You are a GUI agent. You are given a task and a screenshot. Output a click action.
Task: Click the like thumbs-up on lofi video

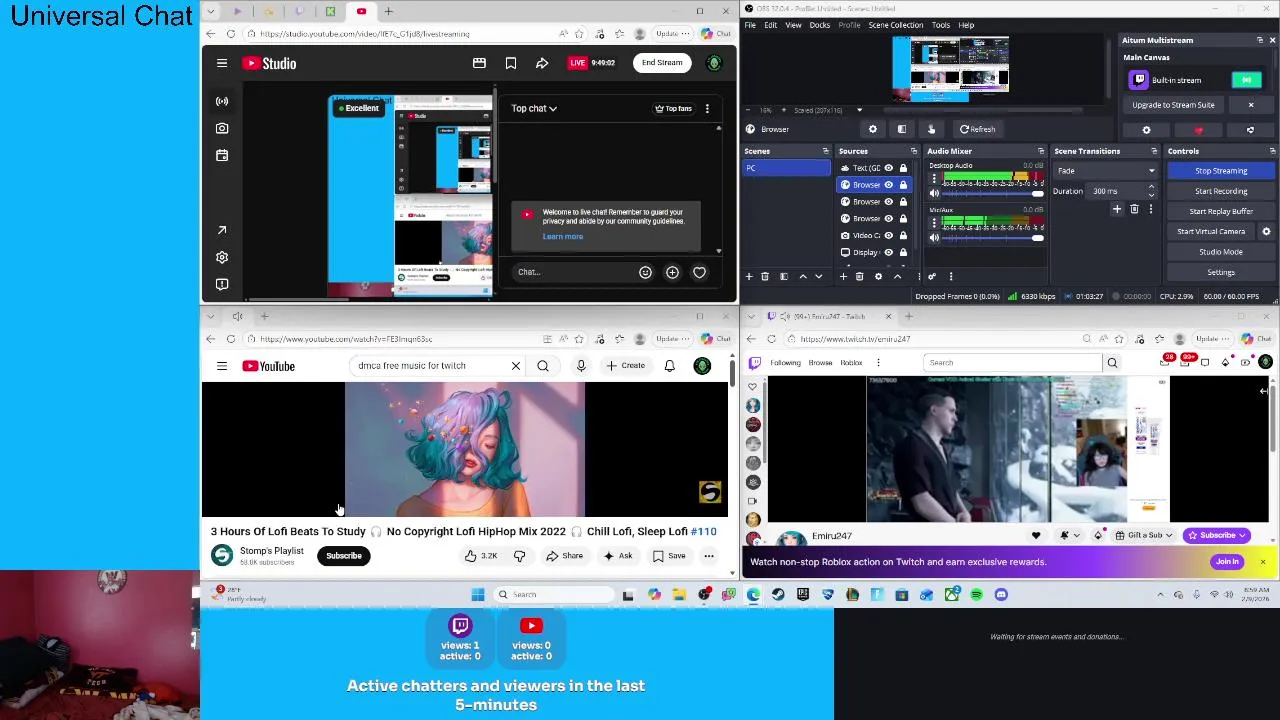pos(470,556)
